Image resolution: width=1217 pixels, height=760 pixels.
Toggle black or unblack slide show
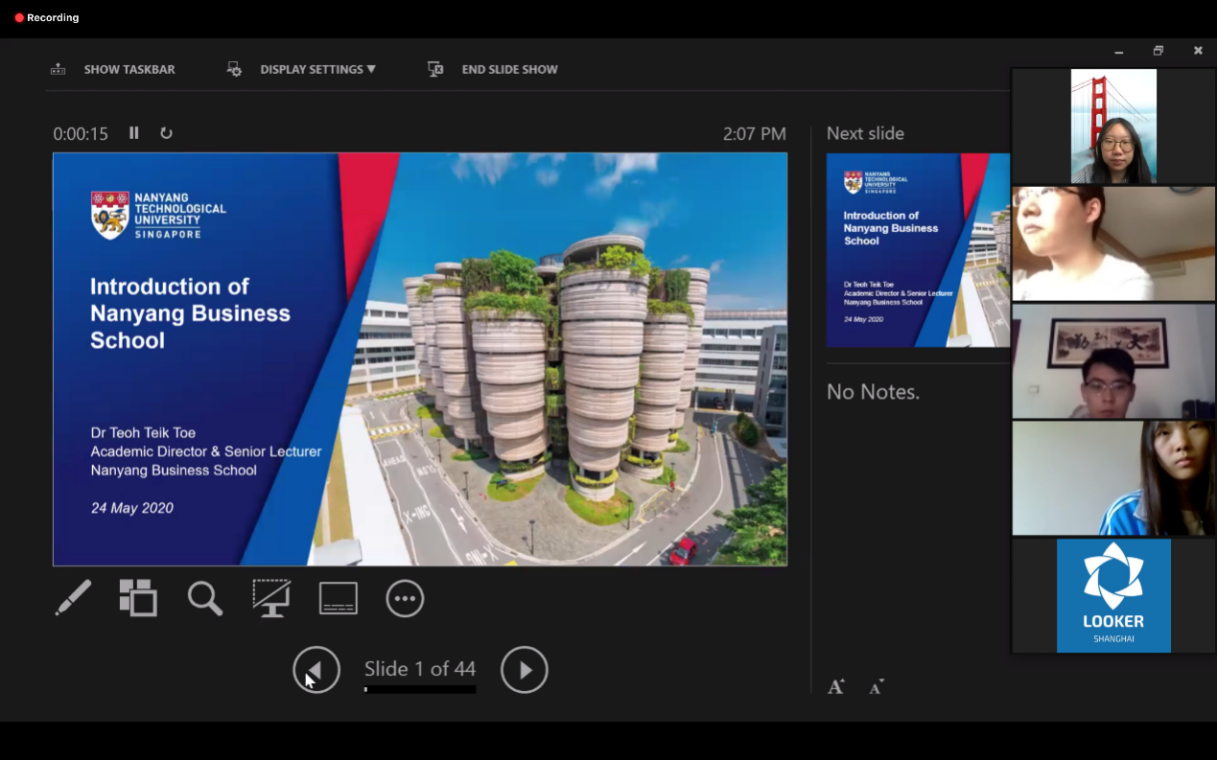tap(271, 598)
